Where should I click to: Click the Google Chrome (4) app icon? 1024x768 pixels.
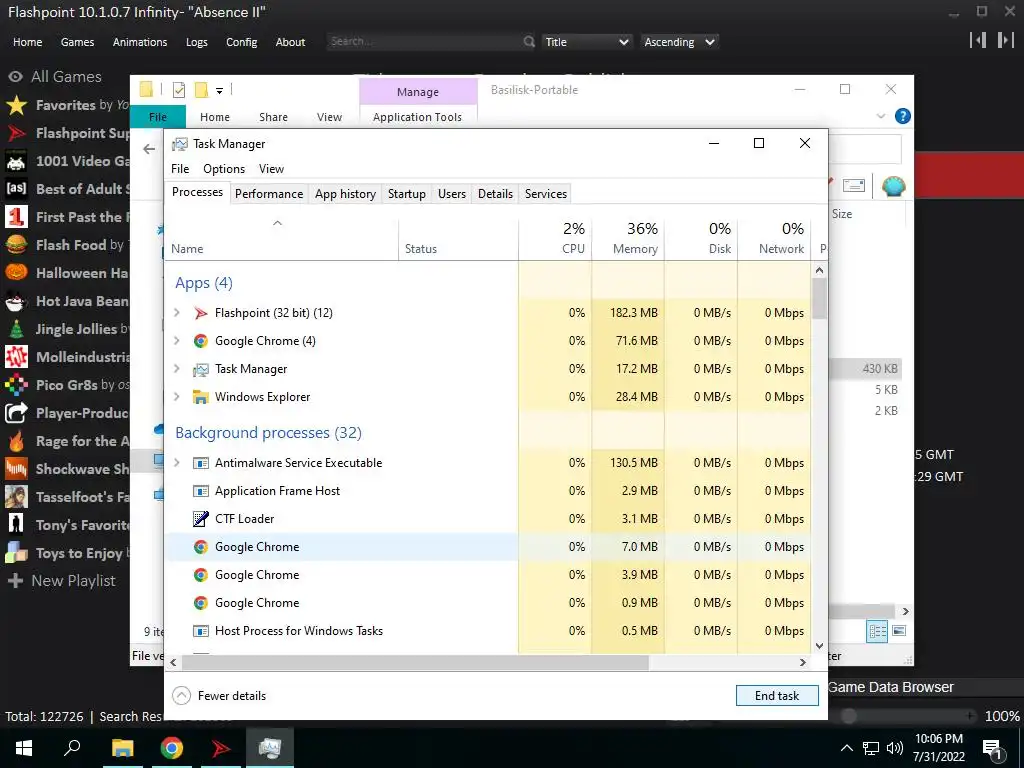(x=200, y=341)
